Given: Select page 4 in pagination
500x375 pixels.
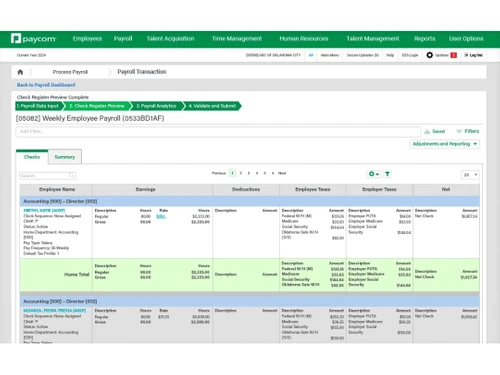Looking at the screenshot, I should point(257,173).
